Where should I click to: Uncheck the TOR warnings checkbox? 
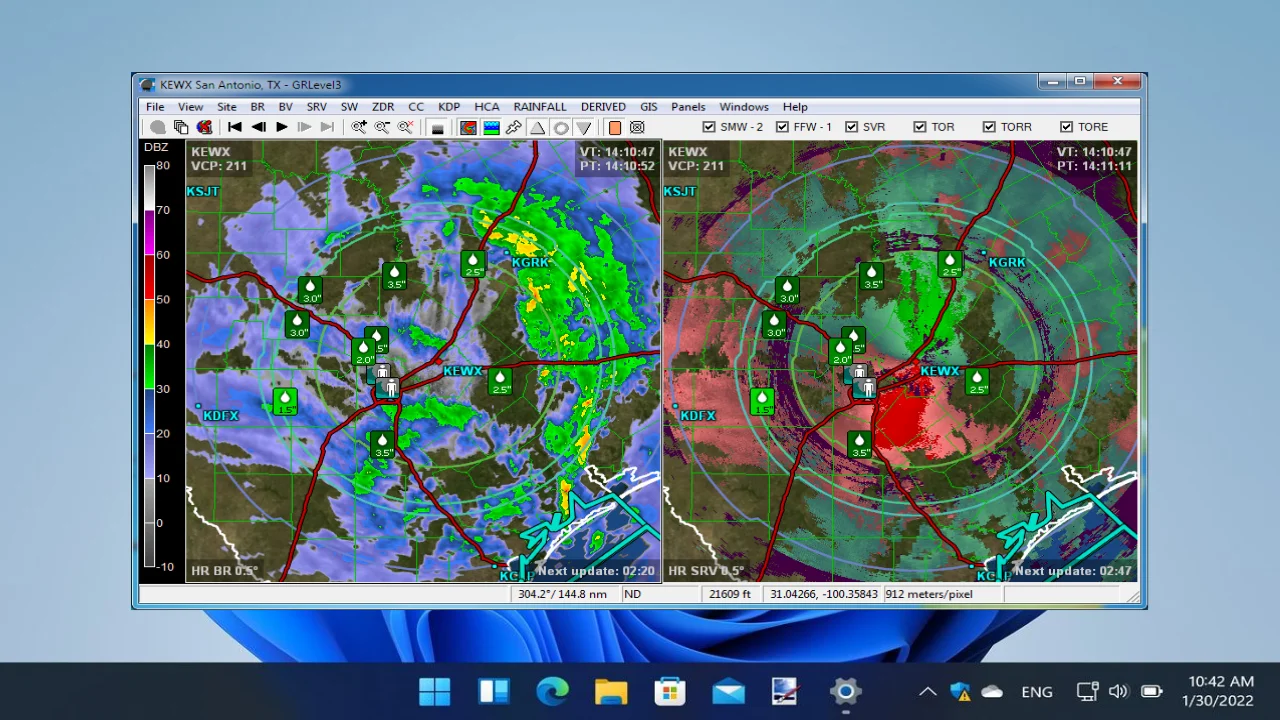(919, 127)
